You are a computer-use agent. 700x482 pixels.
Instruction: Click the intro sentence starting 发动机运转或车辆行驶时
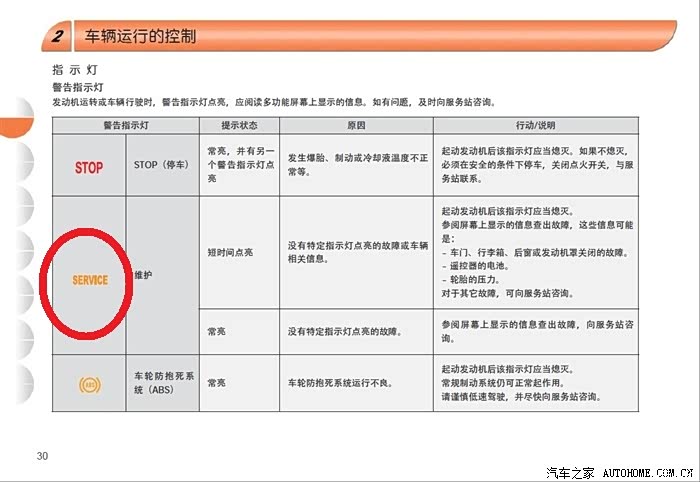(x=274, y=102)
